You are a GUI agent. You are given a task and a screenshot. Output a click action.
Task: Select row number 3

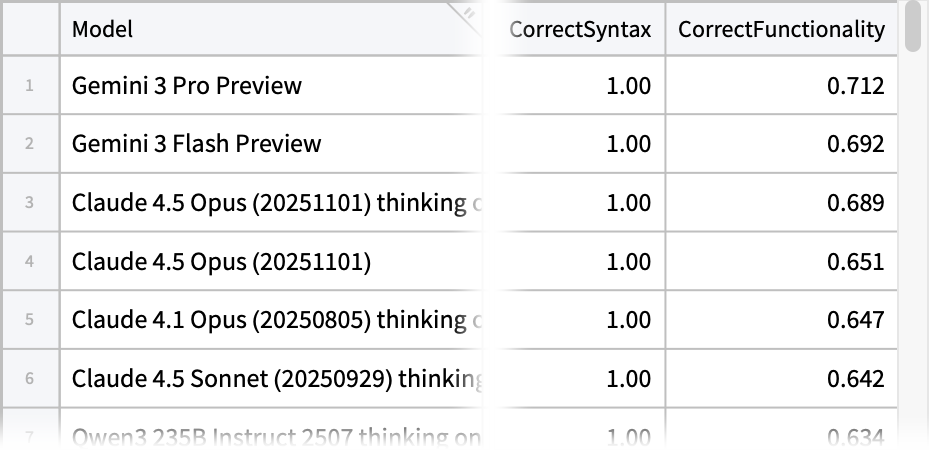[30, 203]
